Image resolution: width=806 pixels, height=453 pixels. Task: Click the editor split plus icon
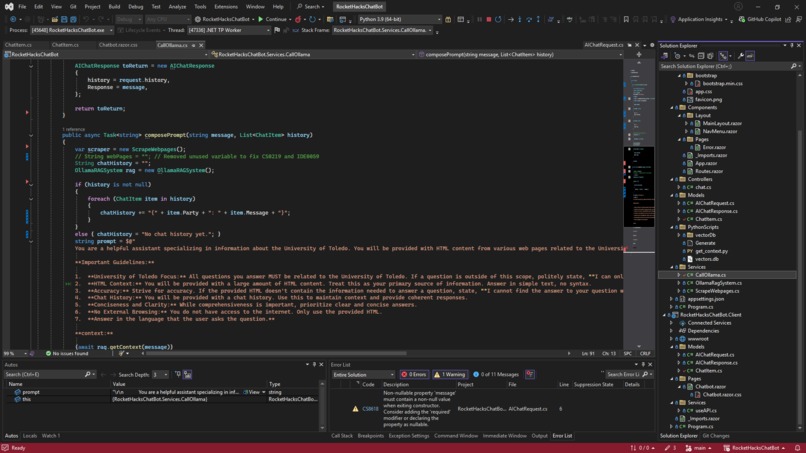click(x=639, y=54)
